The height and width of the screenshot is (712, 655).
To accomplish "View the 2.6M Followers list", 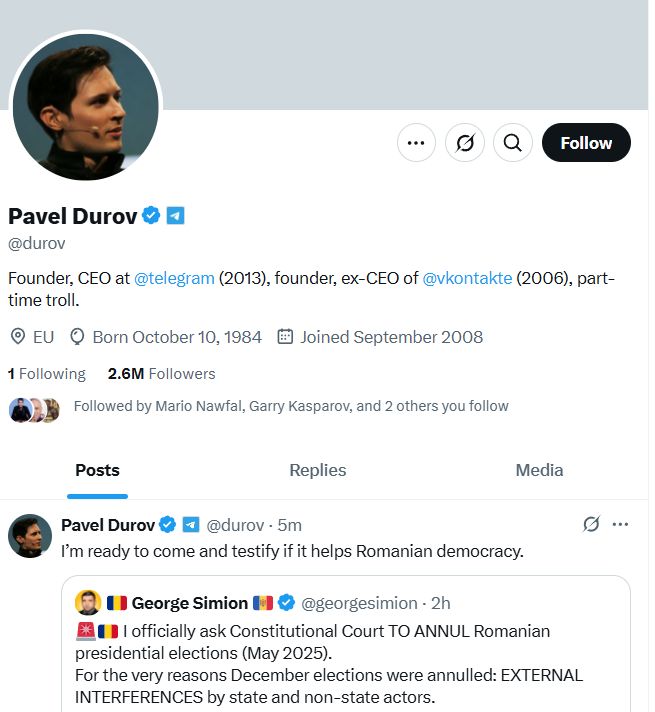I will 161,374.
